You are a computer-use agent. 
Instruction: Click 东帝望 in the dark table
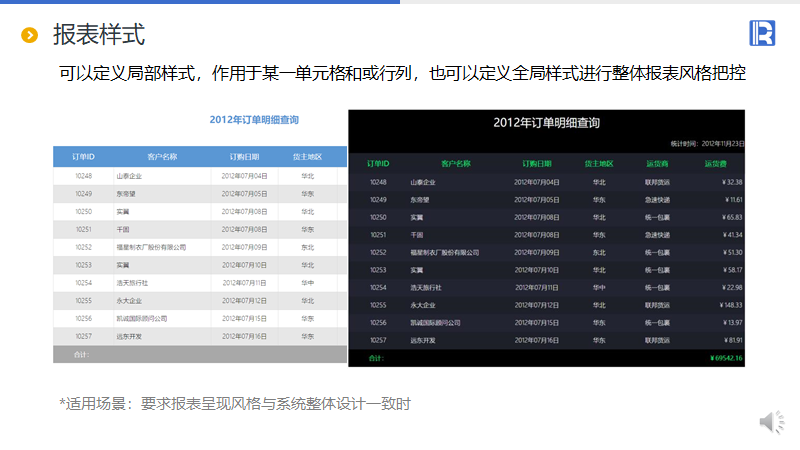point(420,200)
